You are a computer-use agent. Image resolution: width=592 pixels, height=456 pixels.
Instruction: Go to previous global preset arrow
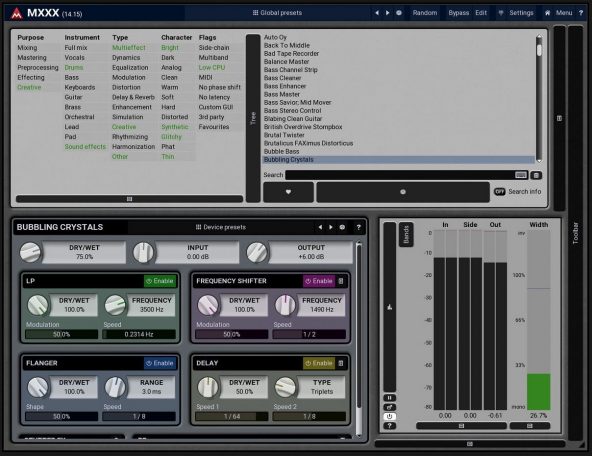click(377, 13)
